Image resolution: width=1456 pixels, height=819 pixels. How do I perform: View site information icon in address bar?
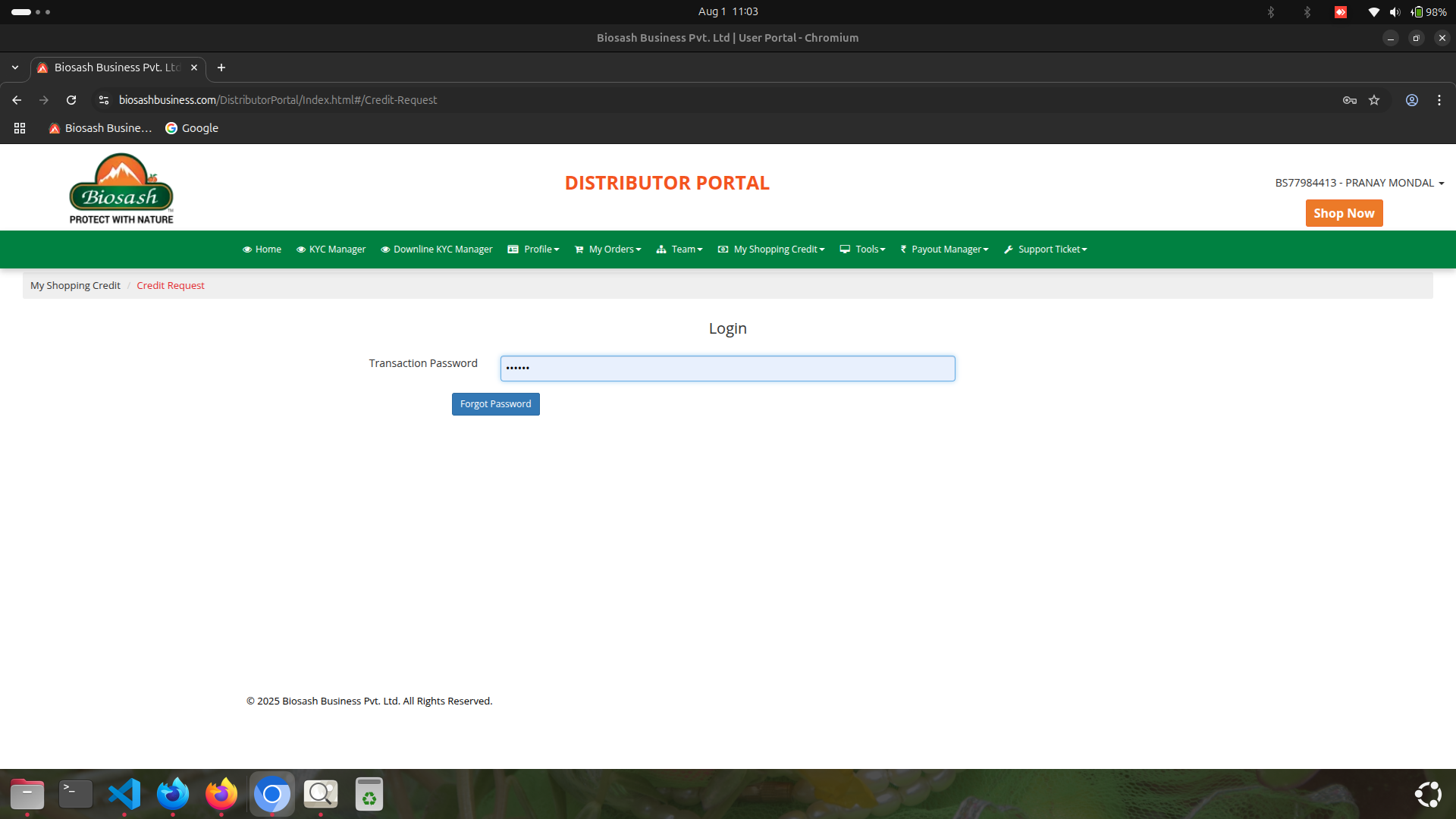(x=104, y=100)
